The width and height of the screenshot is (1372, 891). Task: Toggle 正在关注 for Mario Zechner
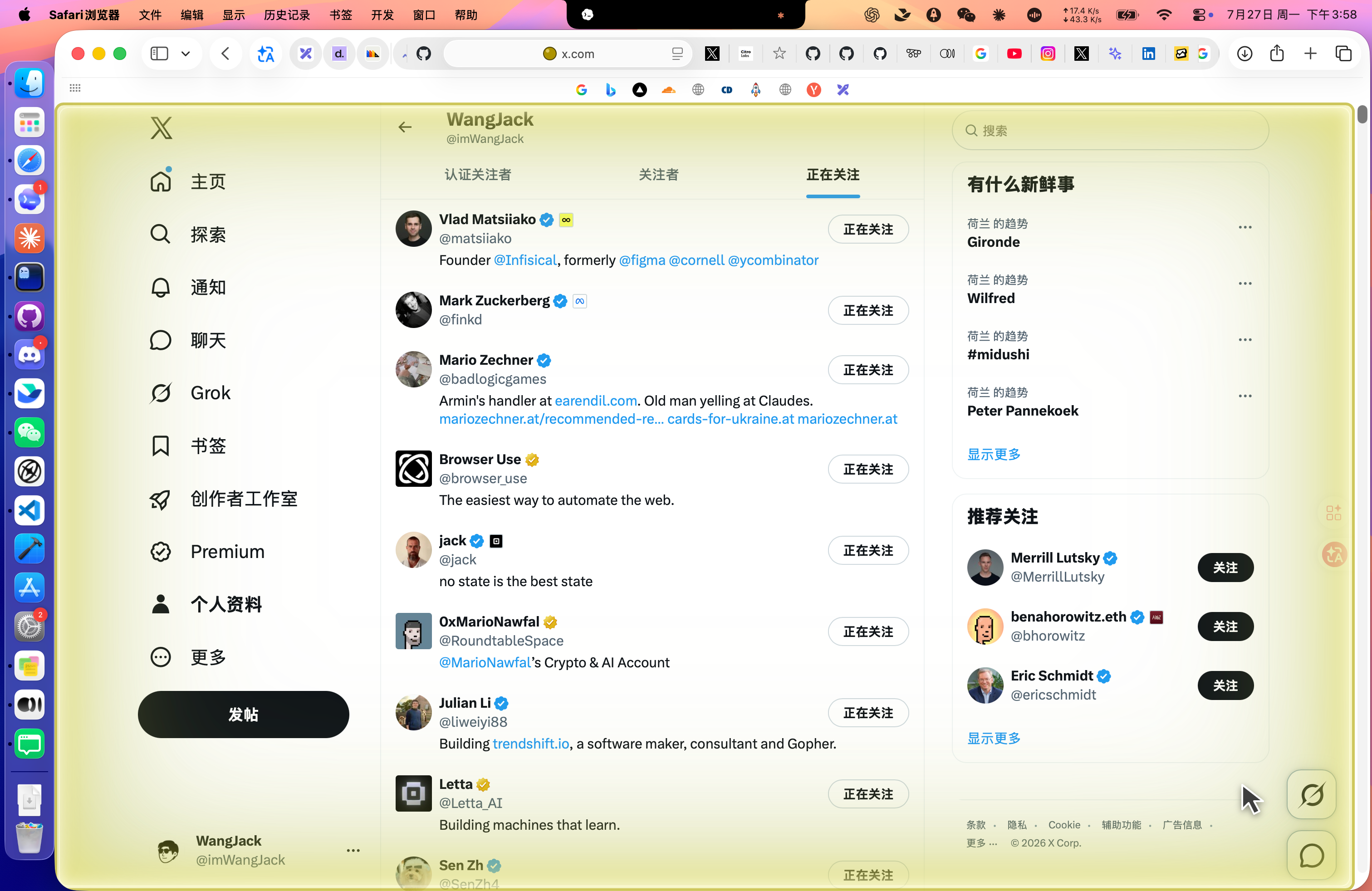tap(868, 370)
